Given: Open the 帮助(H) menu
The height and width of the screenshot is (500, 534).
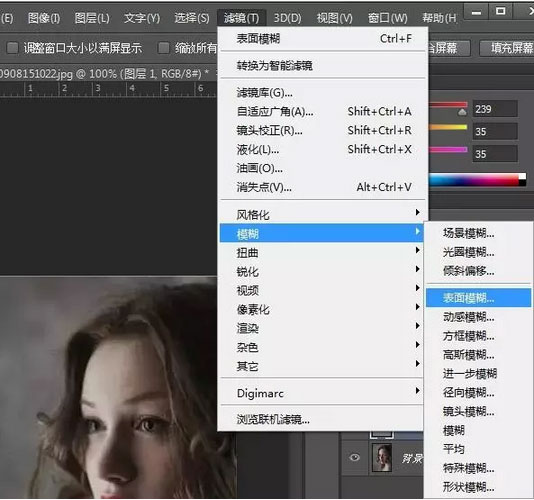Looking at the screenshot, I should click(439, 18).
